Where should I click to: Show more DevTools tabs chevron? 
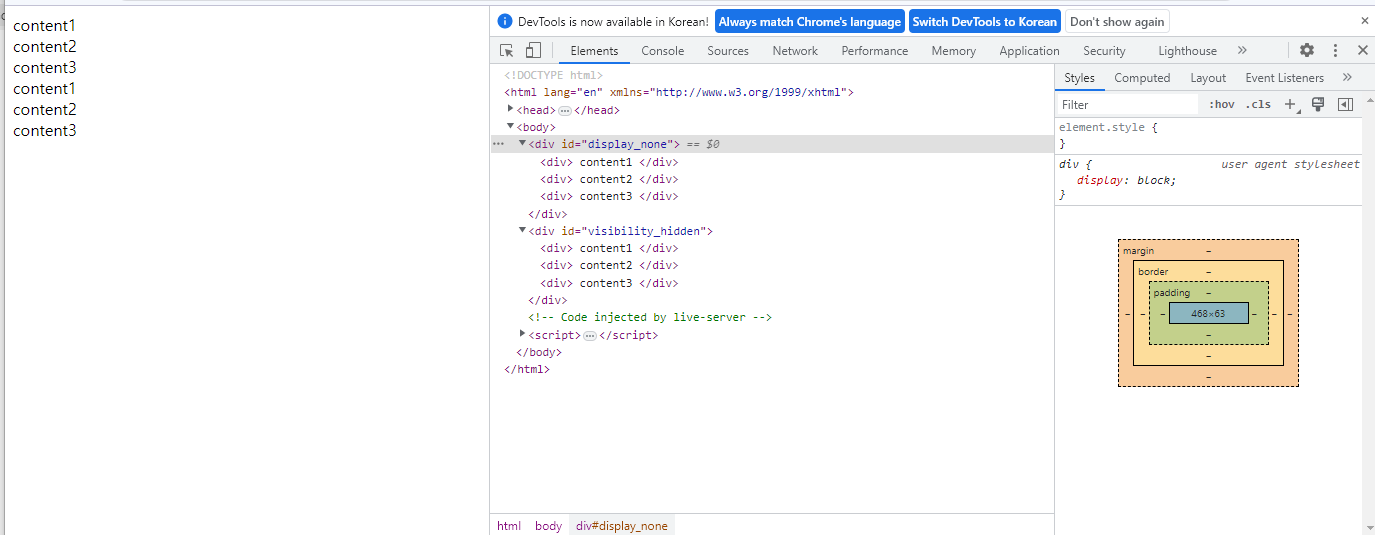tap(1242, 50)
